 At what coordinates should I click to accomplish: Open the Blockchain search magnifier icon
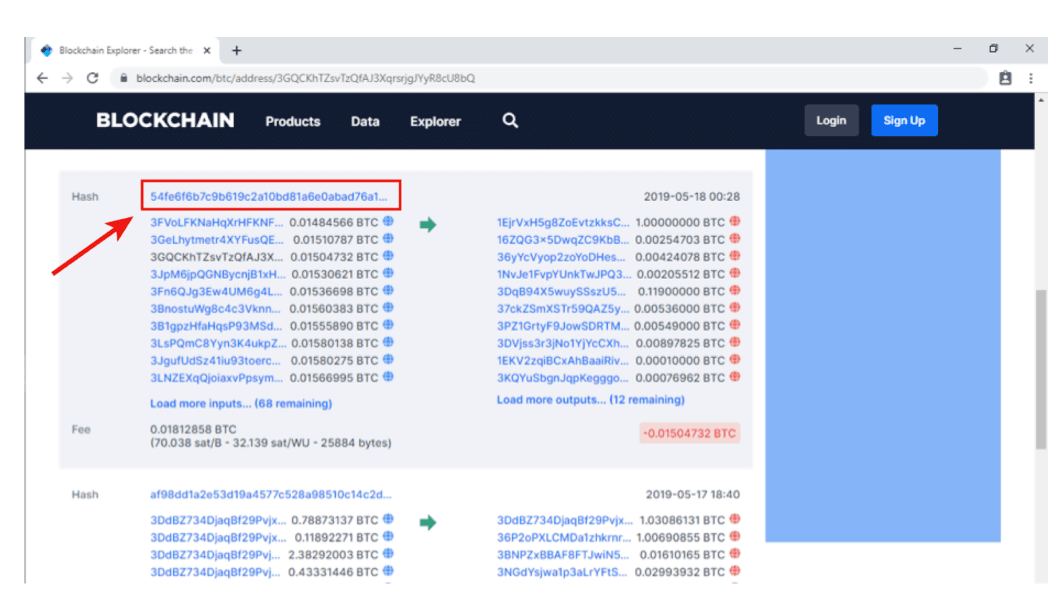point(510,121)
